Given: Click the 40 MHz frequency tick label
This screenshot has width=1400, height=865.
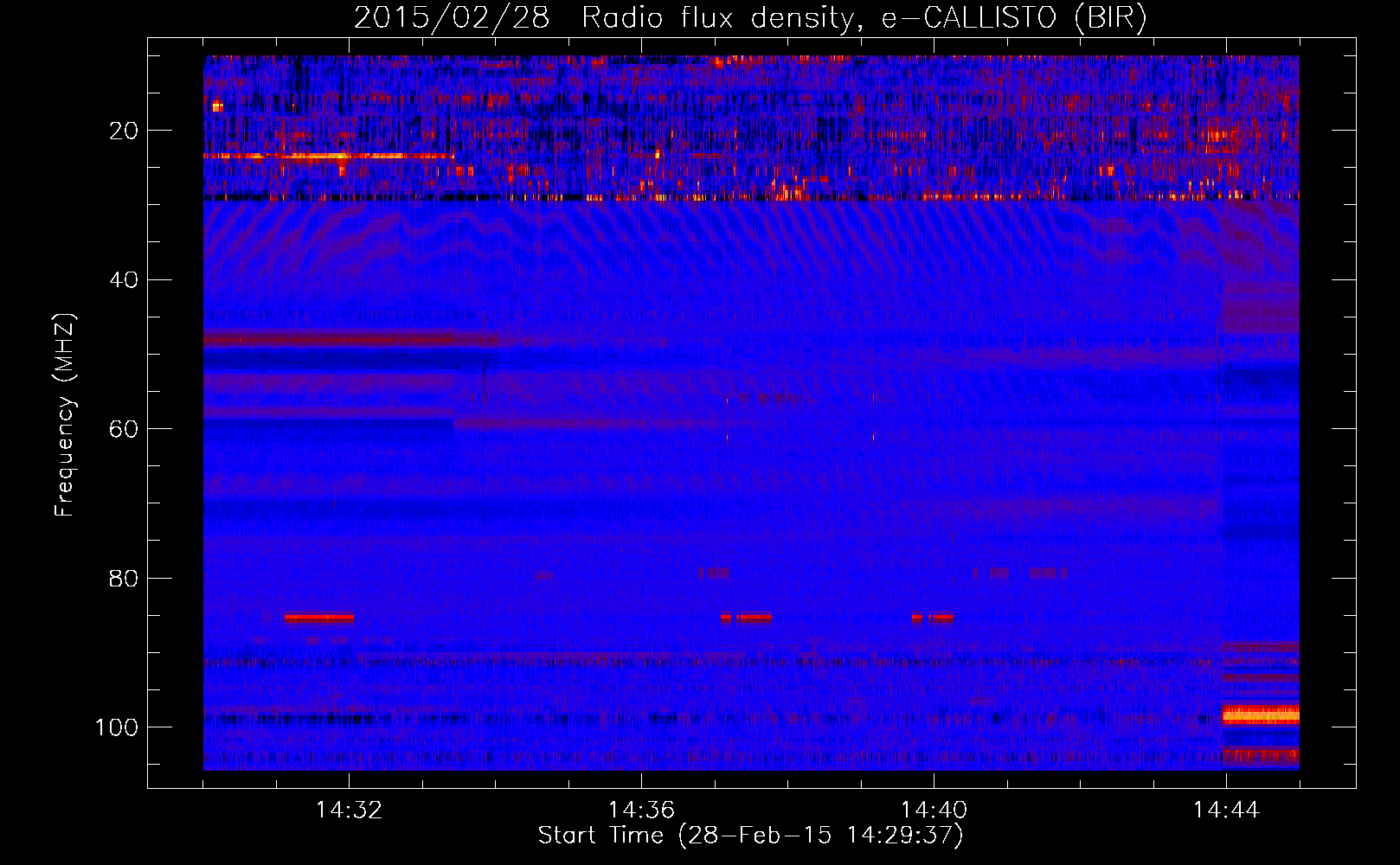Looking at the screenshot, I should tap(124, 280).
